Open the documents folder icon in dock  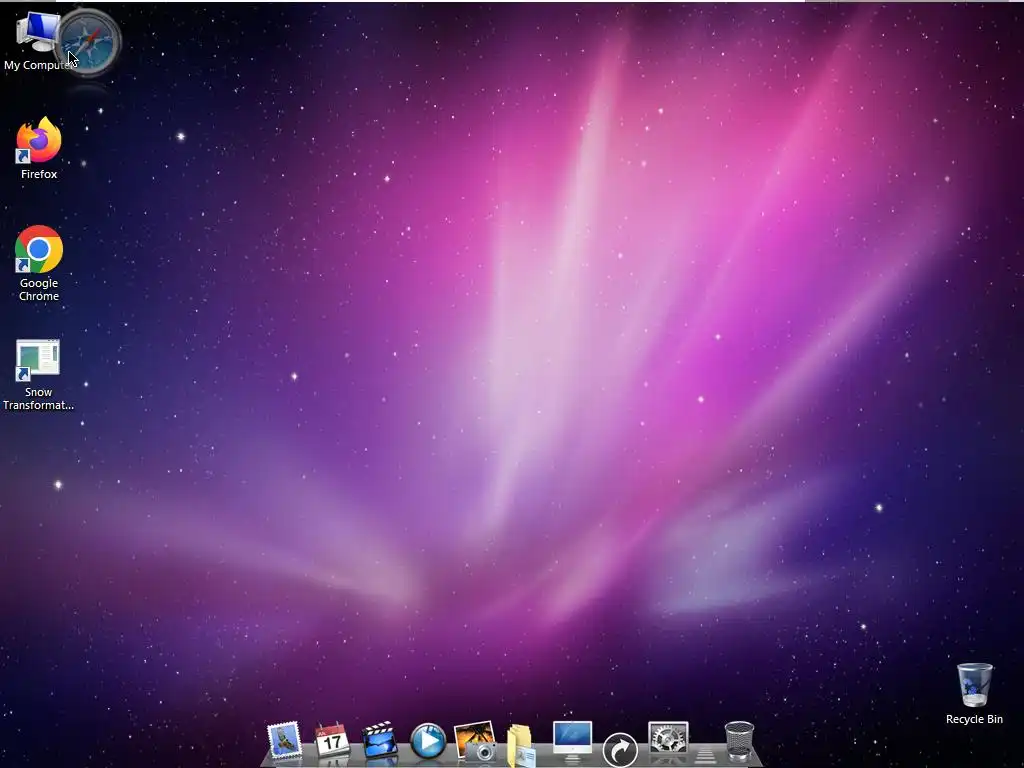[x=521, y=744]
